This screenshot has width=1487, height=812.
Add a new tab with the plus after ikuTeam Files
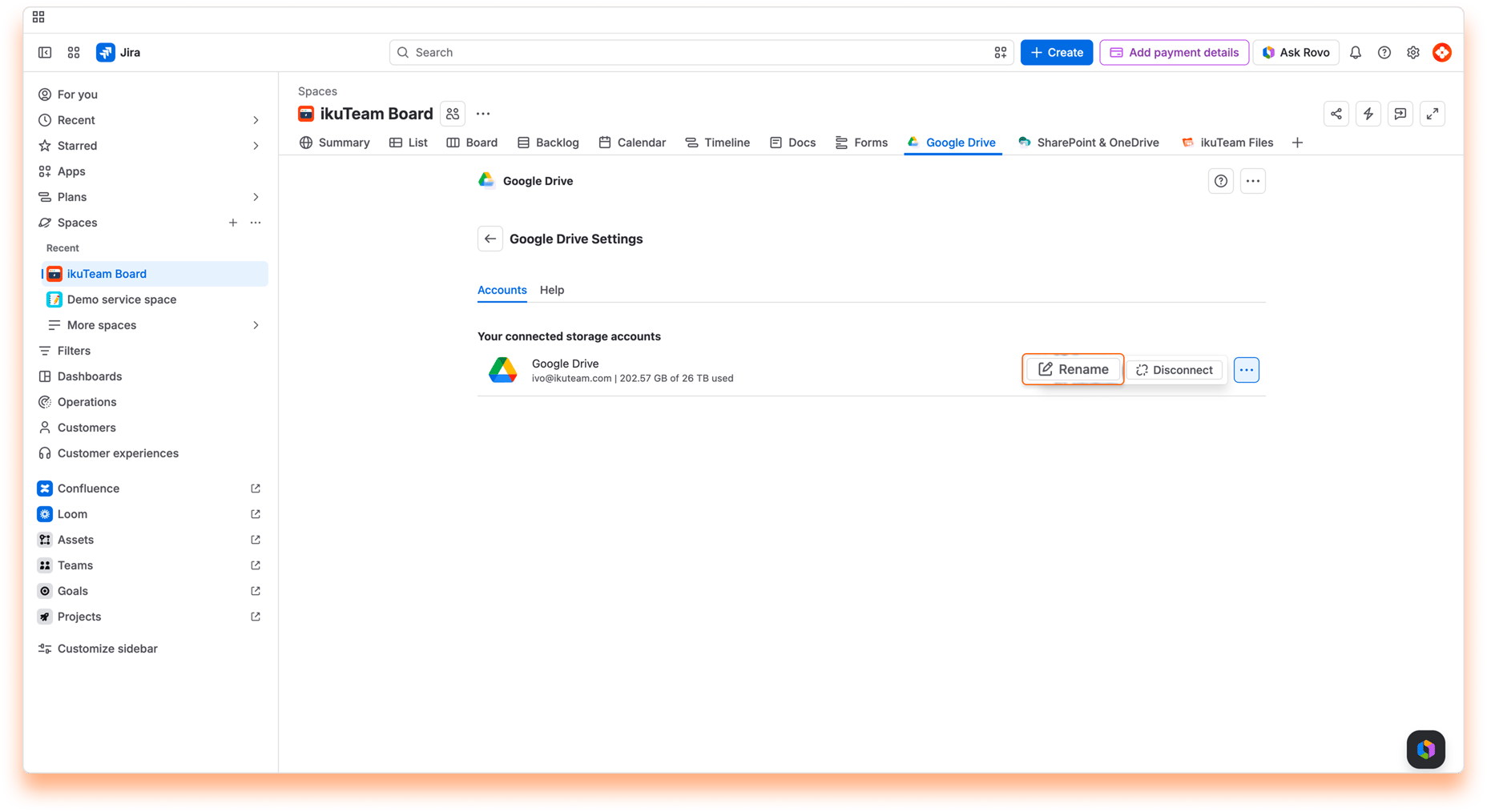(1298, 143)
